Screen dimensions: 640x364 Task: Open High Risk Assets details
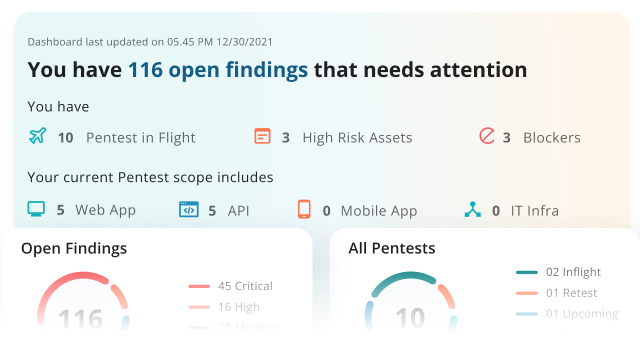[x=357, y=138]
